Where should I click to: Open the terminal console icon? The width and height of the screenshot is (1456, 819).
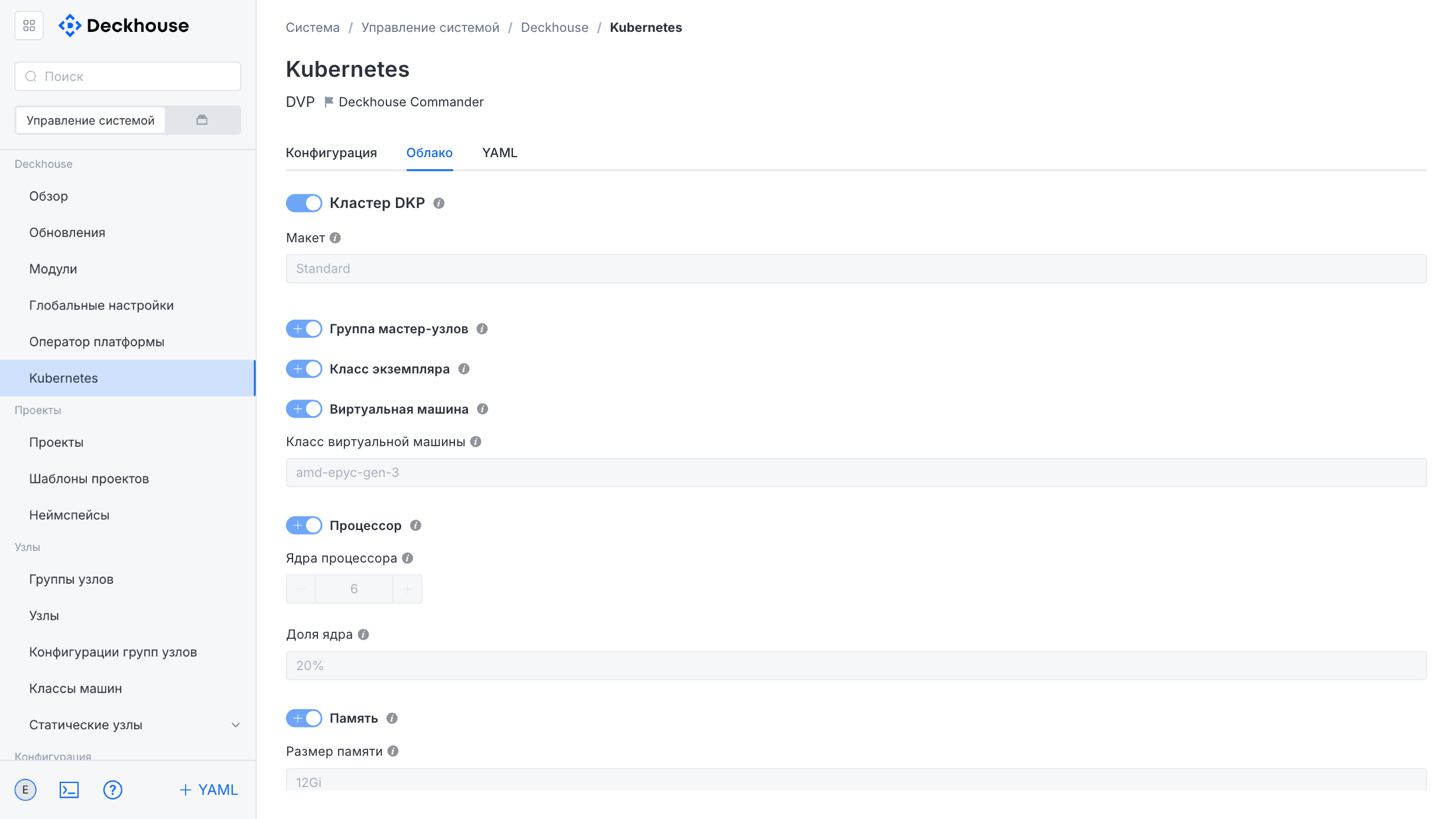click(69, 790)
